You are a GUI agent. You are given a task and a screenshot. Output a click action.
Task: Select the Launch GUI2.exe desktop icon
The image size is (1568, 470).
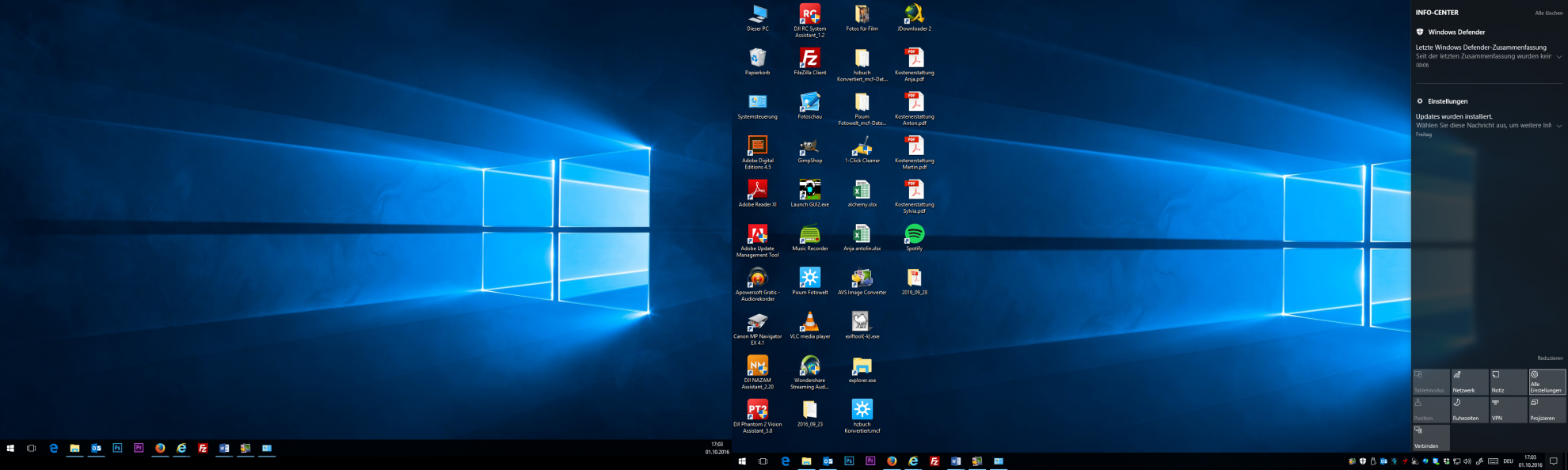pyautogui.click(x=810, y=194)
